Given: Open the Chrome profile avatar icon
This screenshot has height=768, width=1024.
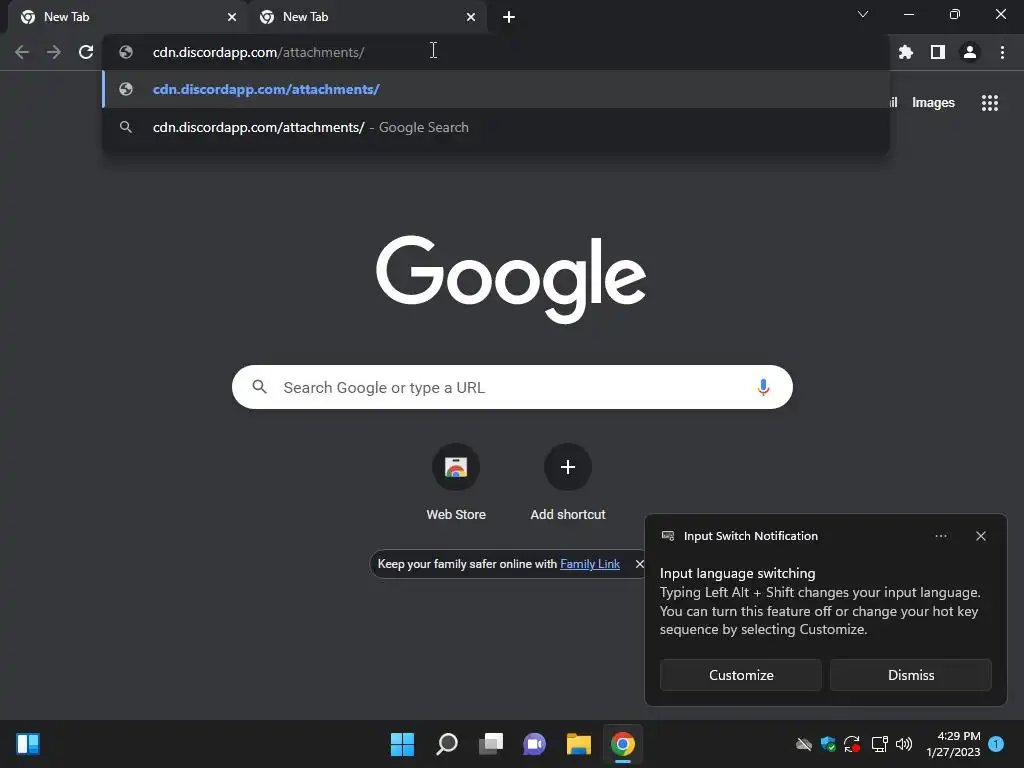Looking at the screenshot, I should 970,52.
